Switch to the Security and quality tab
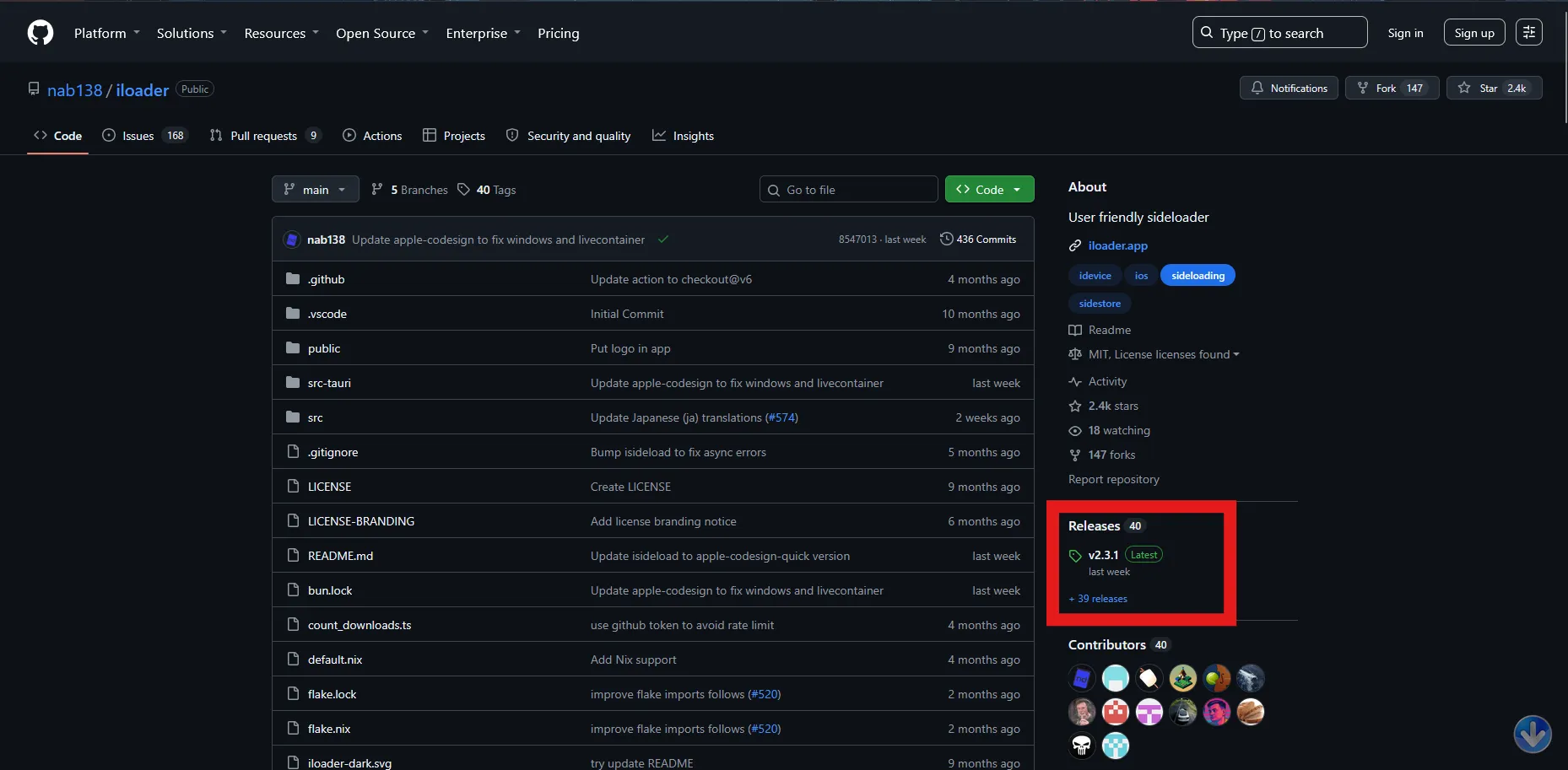The image size is (1568, 770). pyautogui.click(x=568, y=136)
